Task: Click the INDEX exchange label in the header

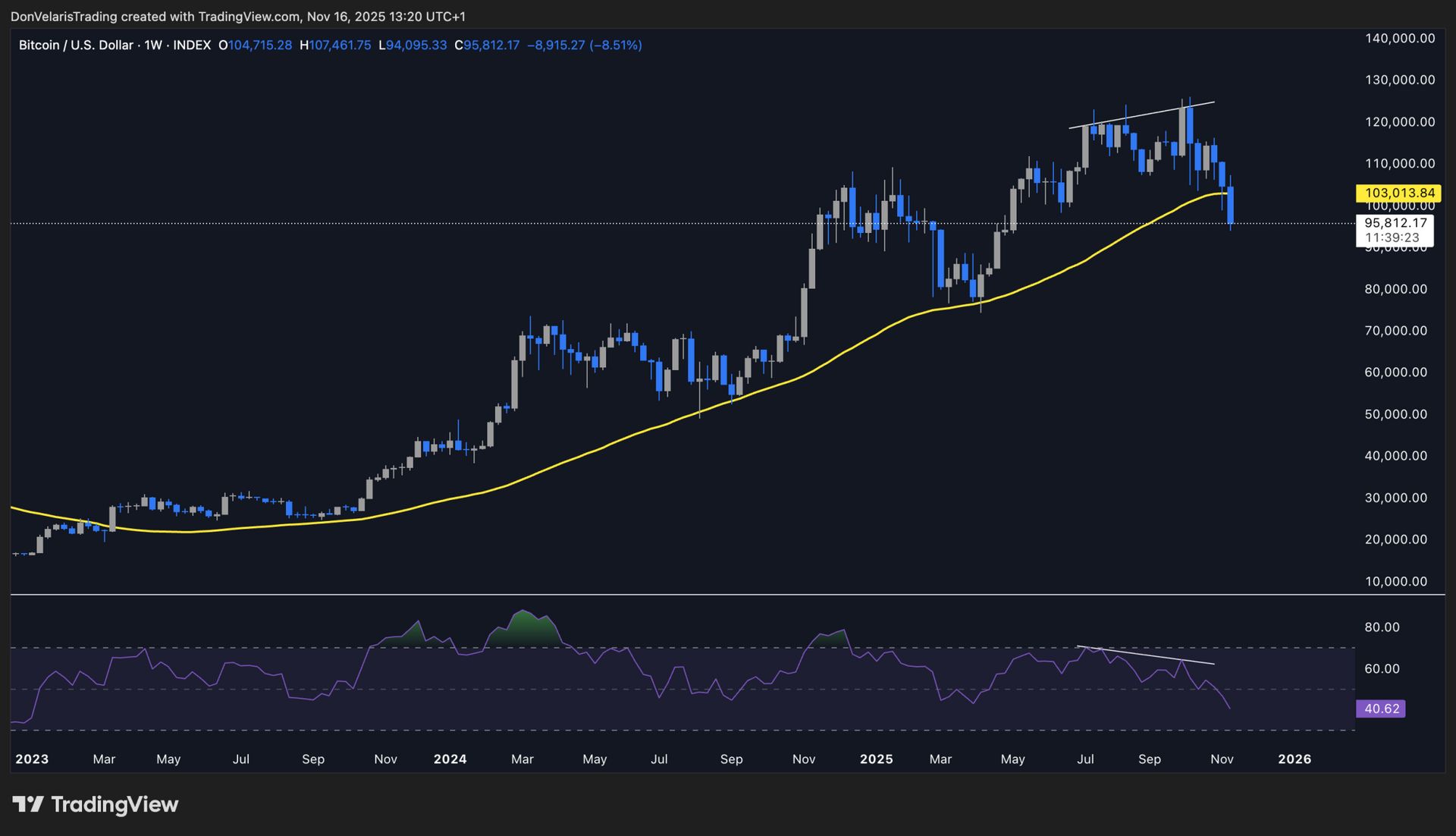Action: tap(192, 46)
